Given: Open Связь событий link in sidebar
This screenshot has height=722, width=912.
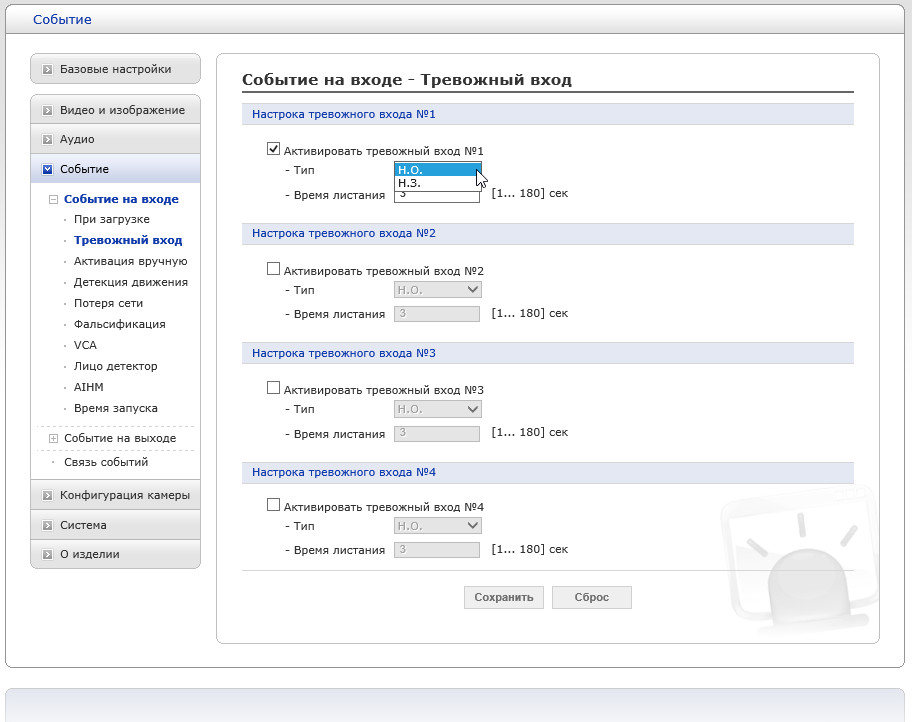Looking at the screenshot, I should pyautogui.click(x=106, y=462).
